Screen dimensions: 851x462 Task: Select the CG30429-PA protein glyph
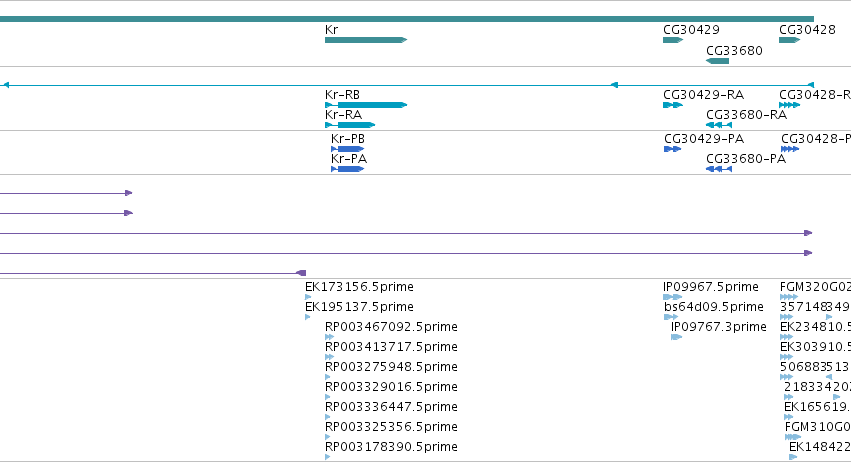point(672,149)
